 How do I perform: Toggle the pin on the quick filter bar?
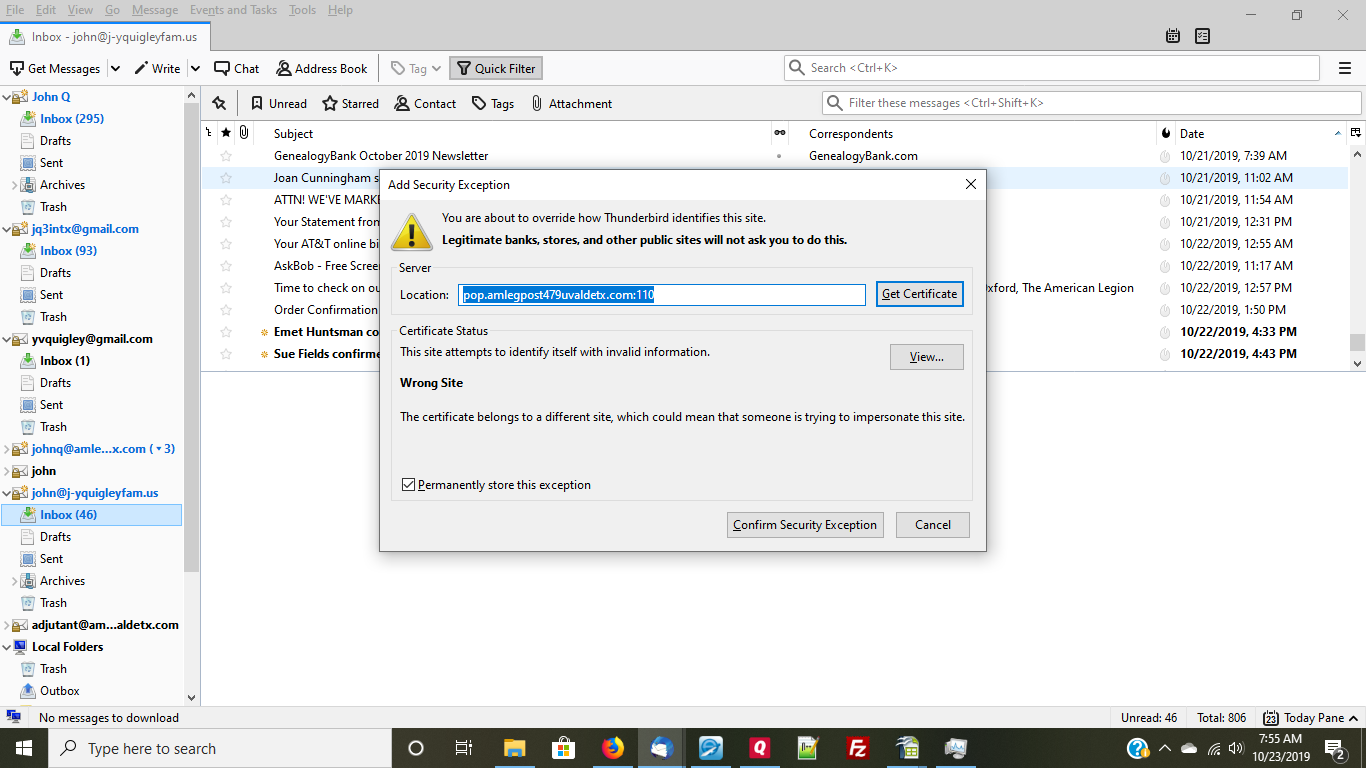[x=219, y=103]
